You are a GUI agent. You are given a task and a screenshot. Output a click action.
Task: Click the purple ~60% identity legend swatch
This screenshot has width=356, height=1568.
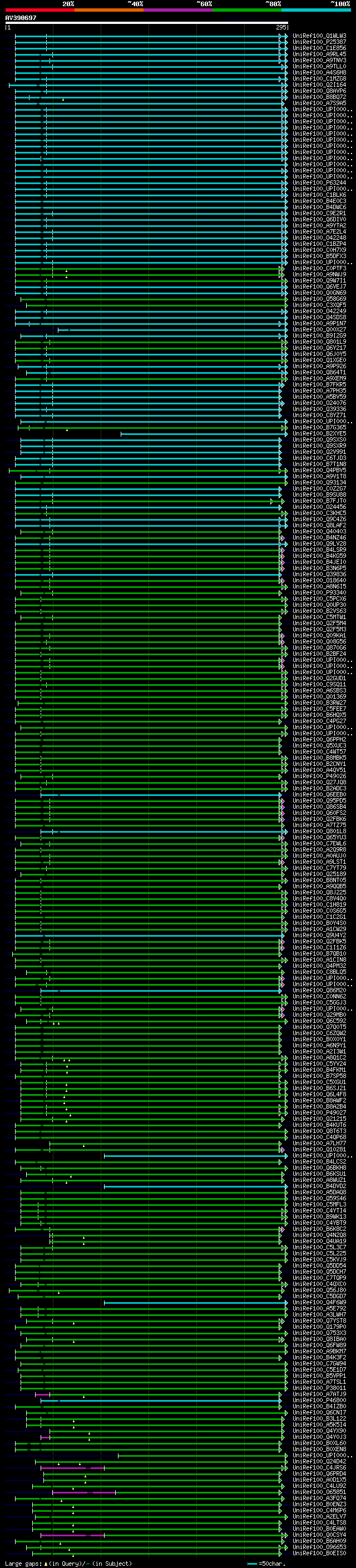pos(179,10)
